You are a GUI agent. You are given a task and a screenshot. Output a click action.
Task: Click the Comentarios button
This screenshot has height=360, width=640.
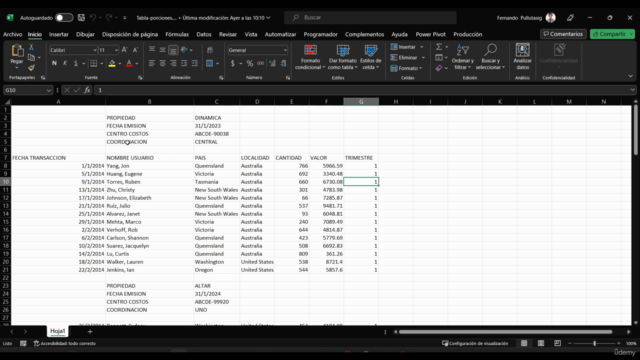[563, 34]
